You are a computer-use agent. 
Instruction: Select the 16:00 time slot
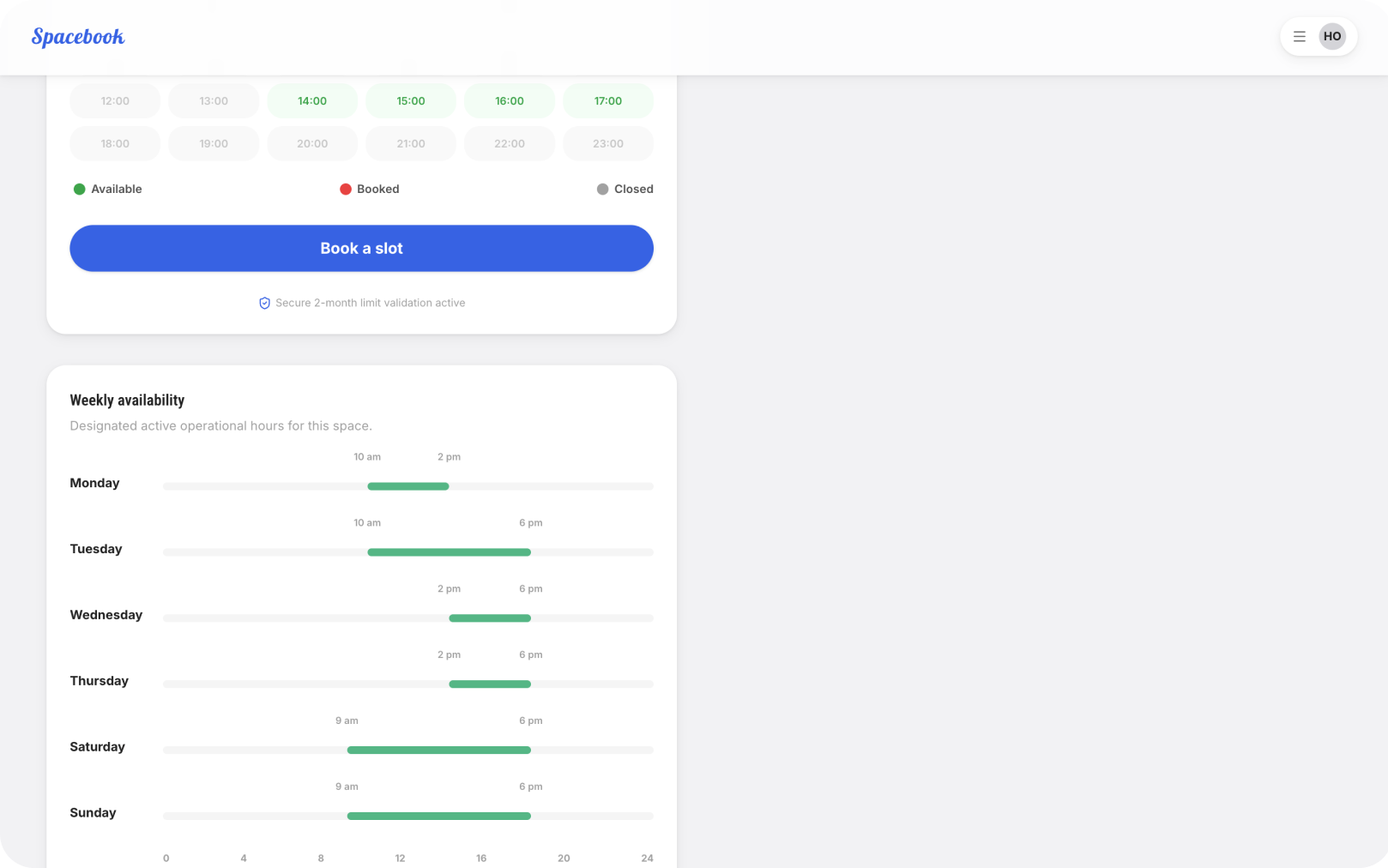tap(510, 101)
